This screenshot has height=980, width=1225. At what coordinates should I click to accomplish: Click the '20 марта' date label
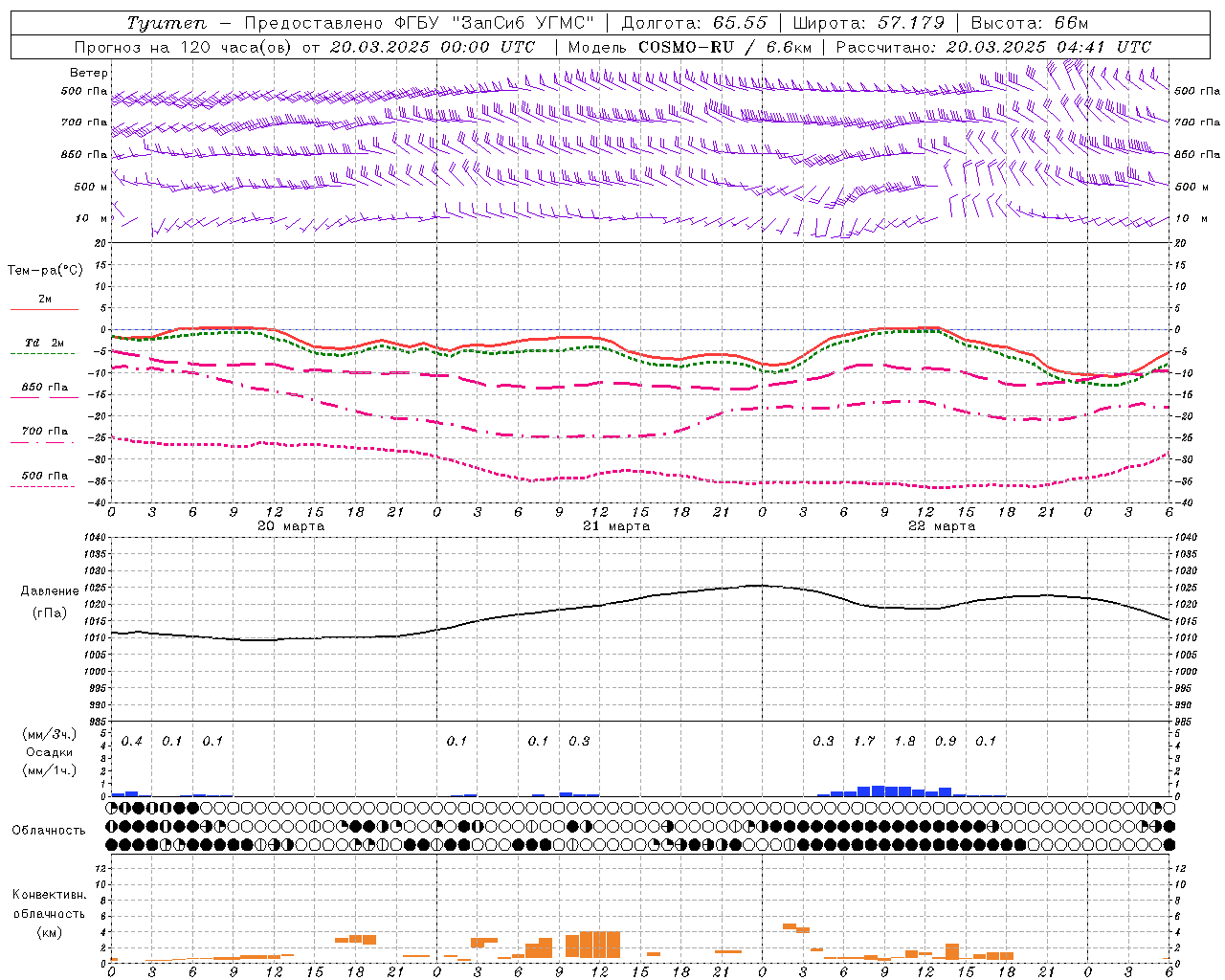(x=291, y=526)
